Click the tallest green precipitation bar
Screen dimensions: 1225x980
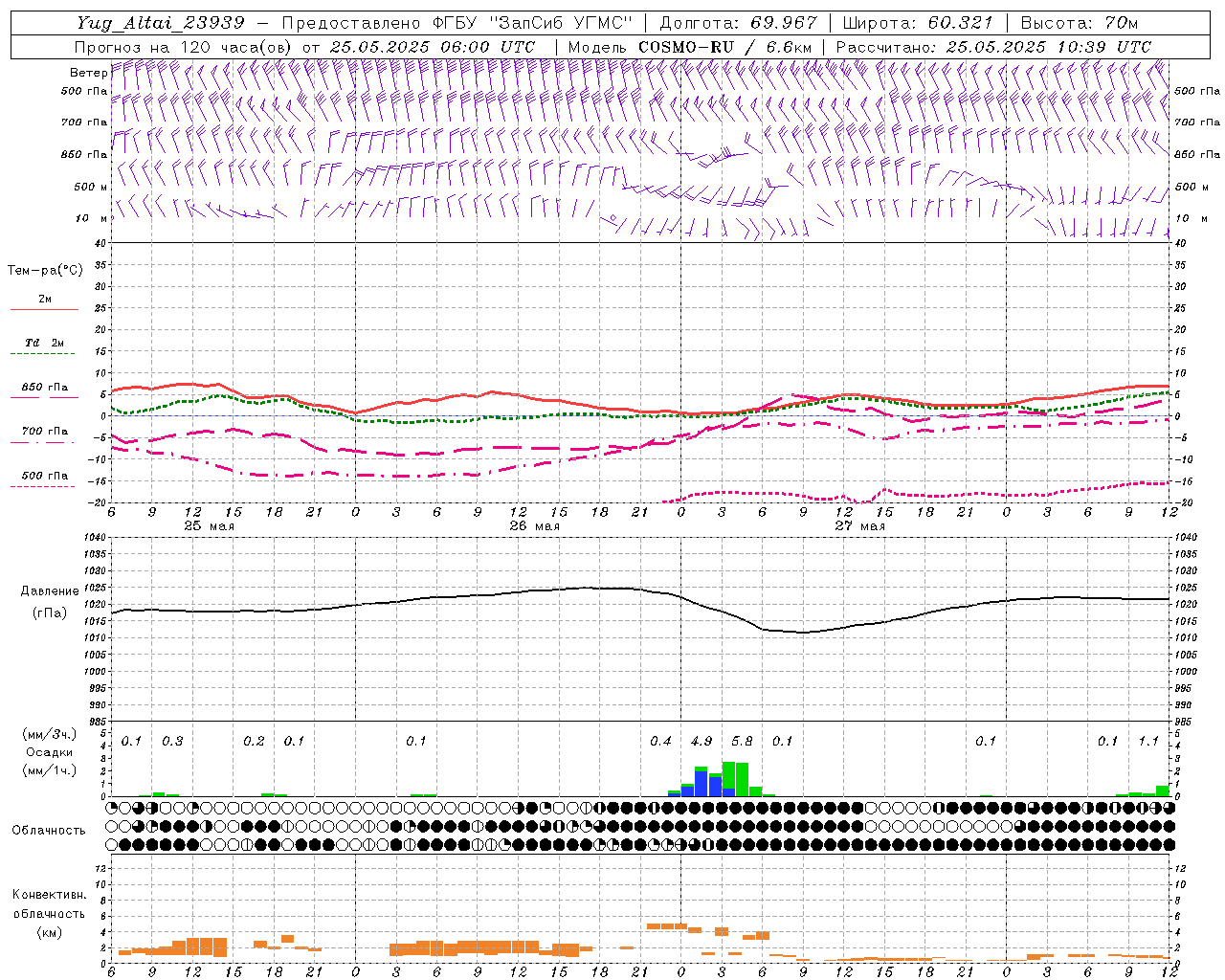tap(728, 775)
